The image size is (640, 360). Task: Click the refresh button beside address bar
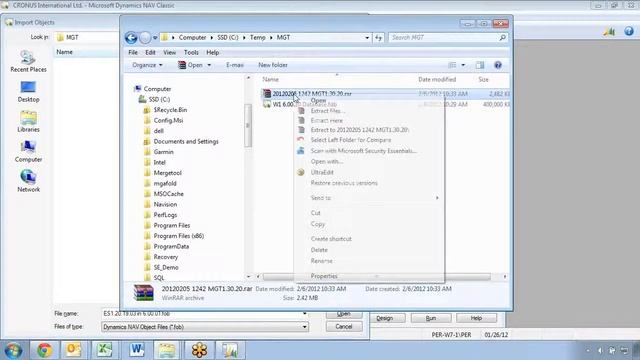[379, 38]
